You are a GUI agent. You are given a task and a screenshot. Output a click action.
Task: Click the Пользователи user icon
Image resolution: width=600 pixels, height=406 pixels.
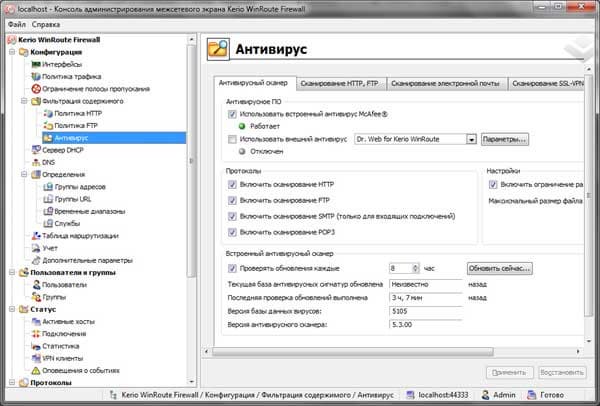pos(36,285)
